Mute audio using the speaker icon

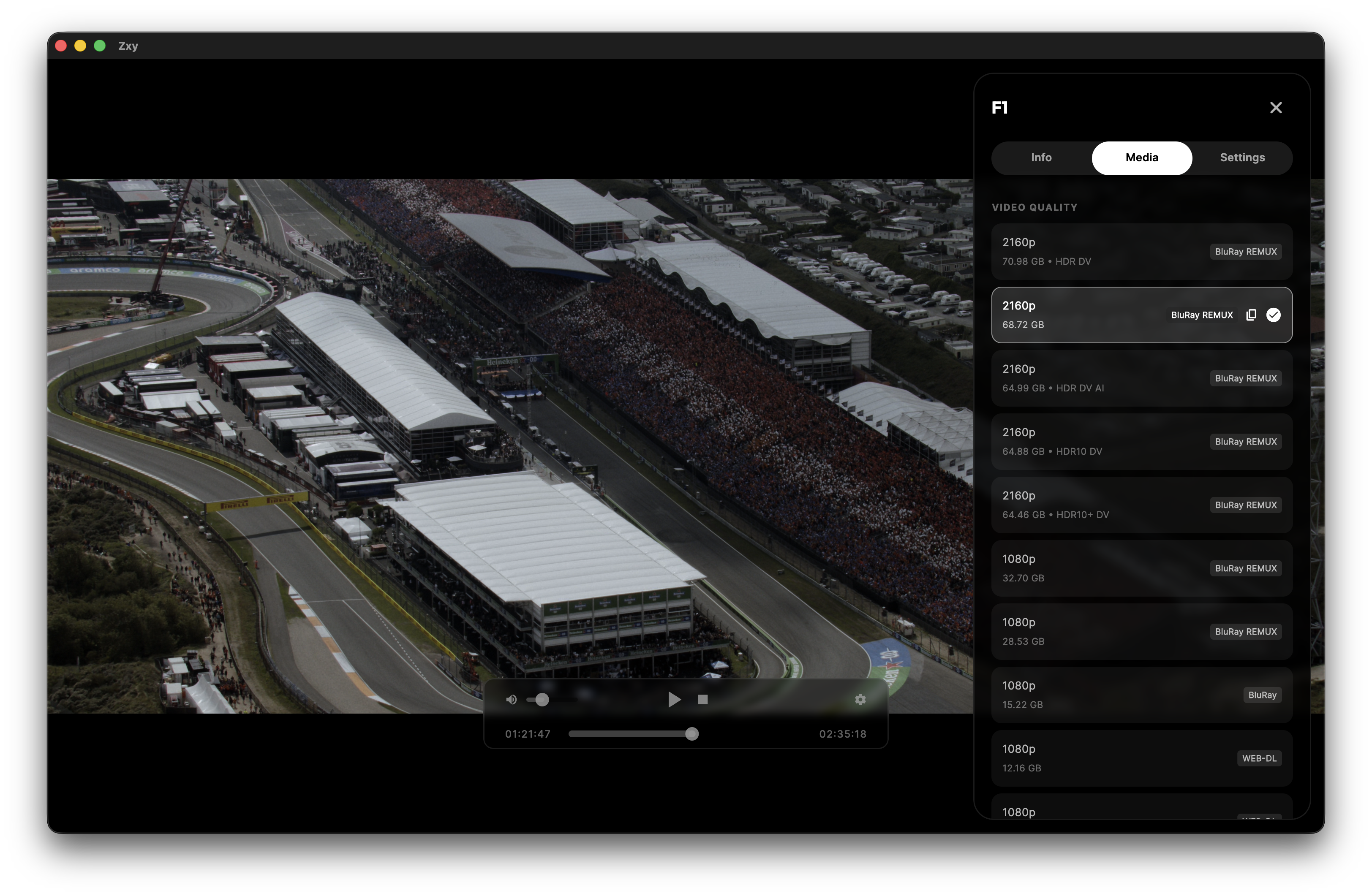pos(511,700)
